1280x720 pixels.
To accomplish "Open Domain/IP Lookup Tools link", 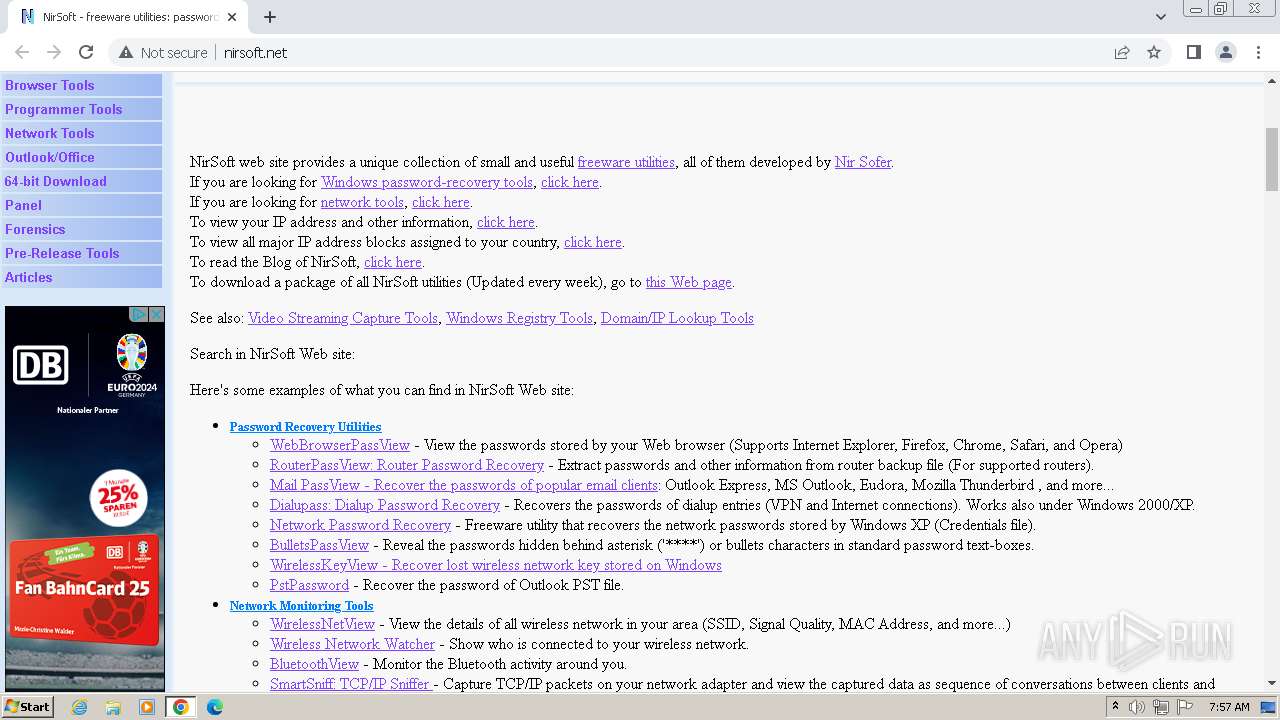I will [677, 318].
